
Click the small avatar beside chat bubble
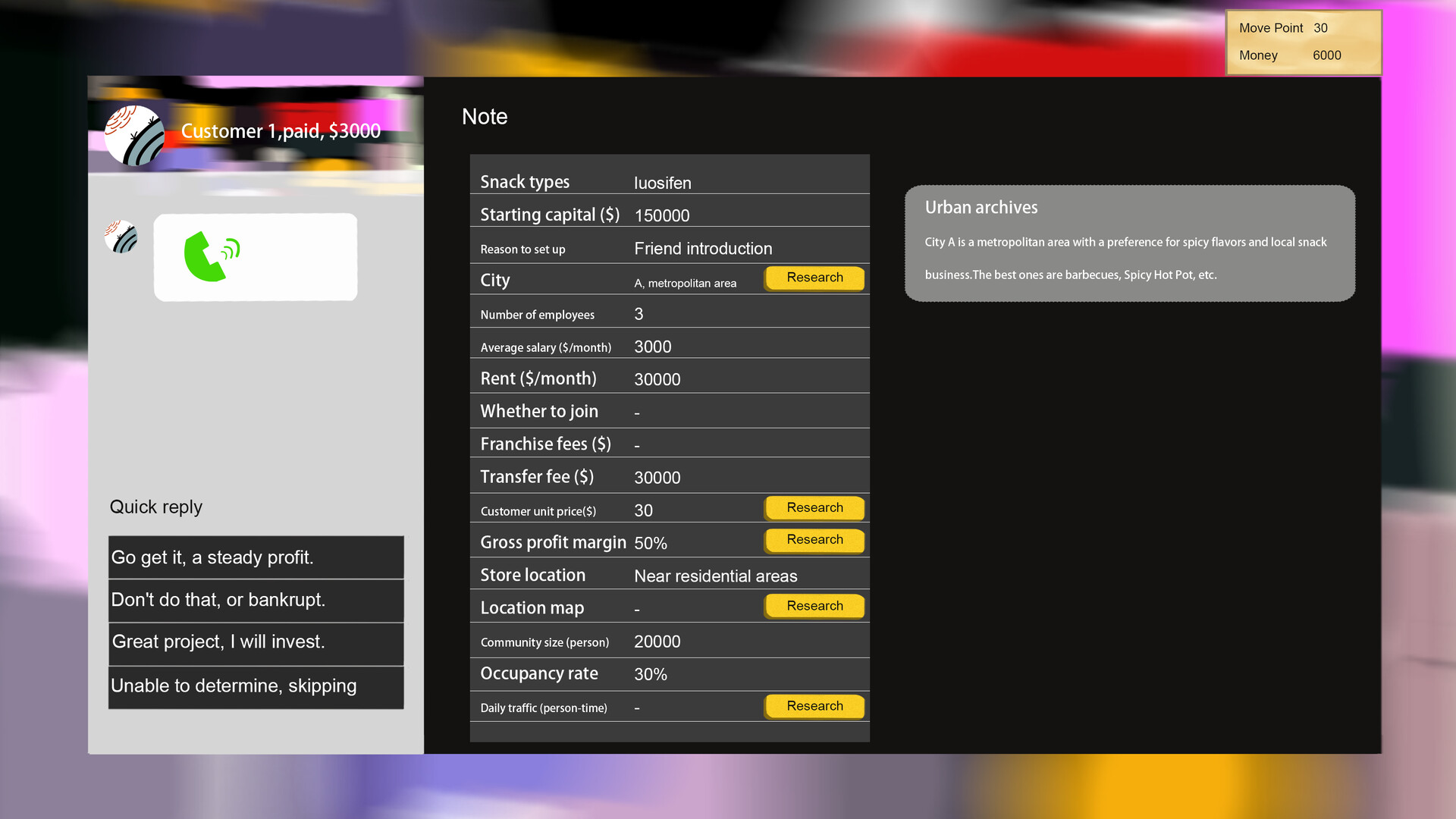[x=121, y=237]
